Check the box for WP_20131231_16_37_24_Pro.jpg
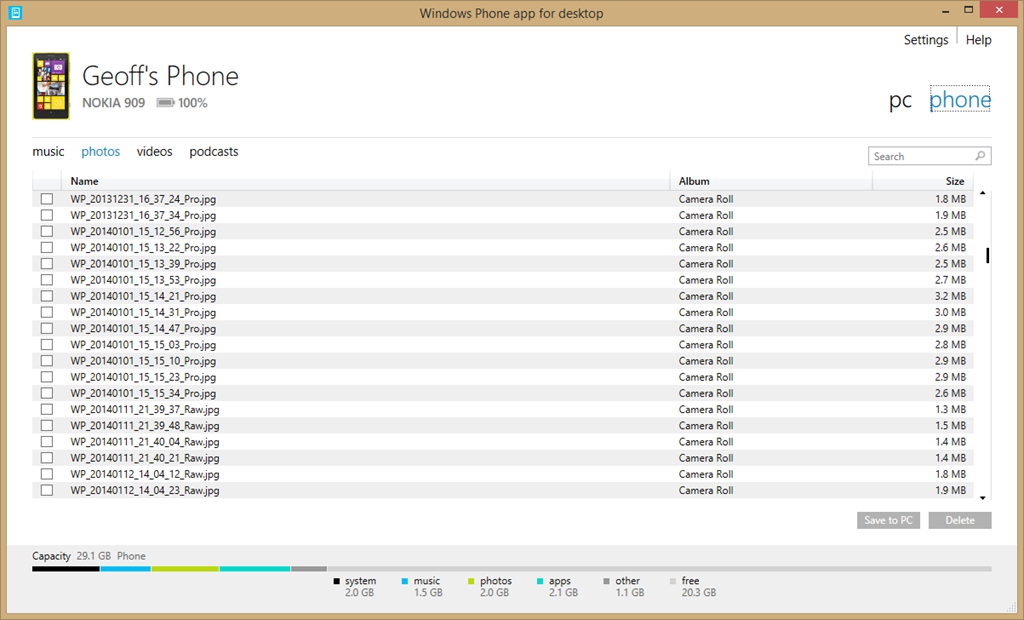 click(47, 199)
